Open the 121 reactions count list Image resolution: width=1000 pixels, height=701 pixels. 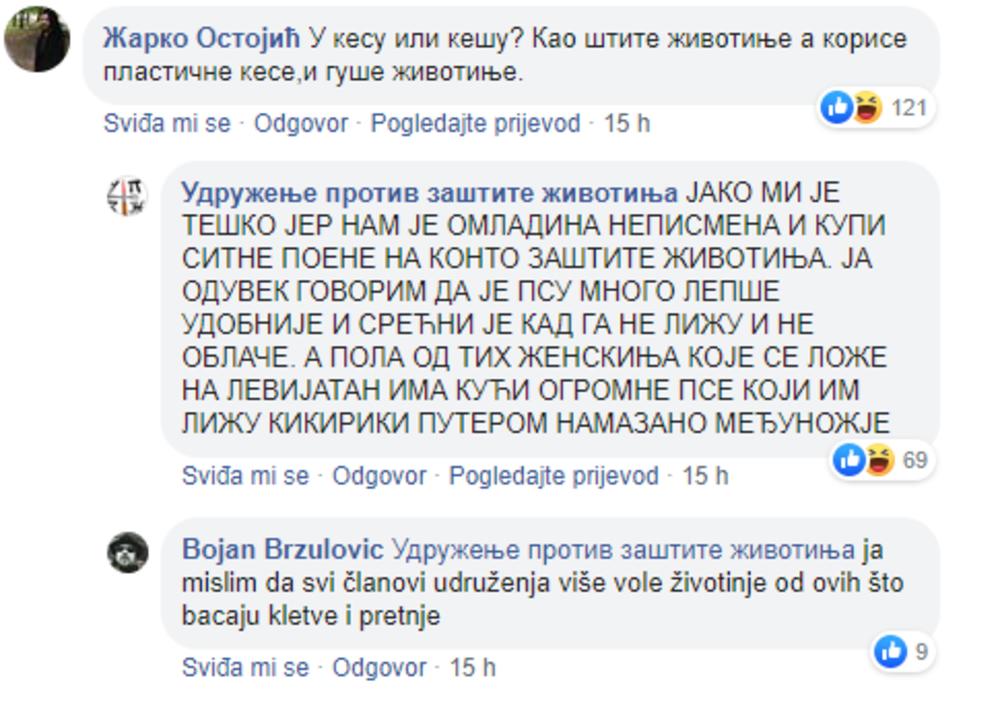point(909,107)
